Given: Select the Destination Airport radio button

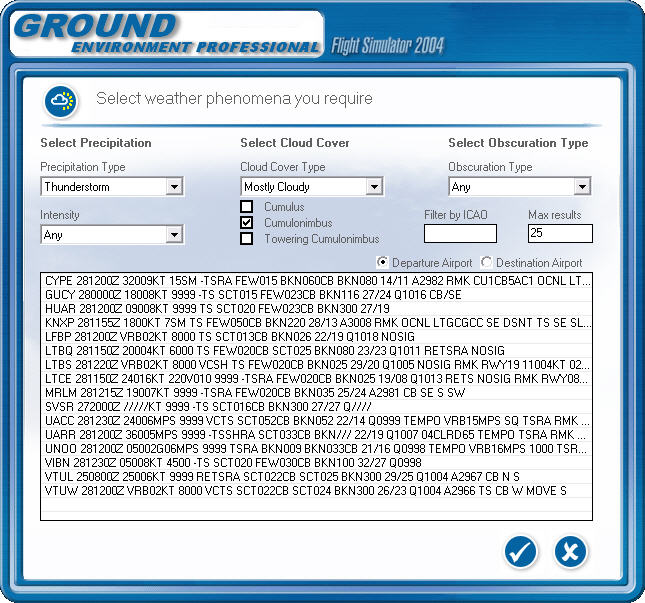Looking at the screenshot, I should 487,262.
